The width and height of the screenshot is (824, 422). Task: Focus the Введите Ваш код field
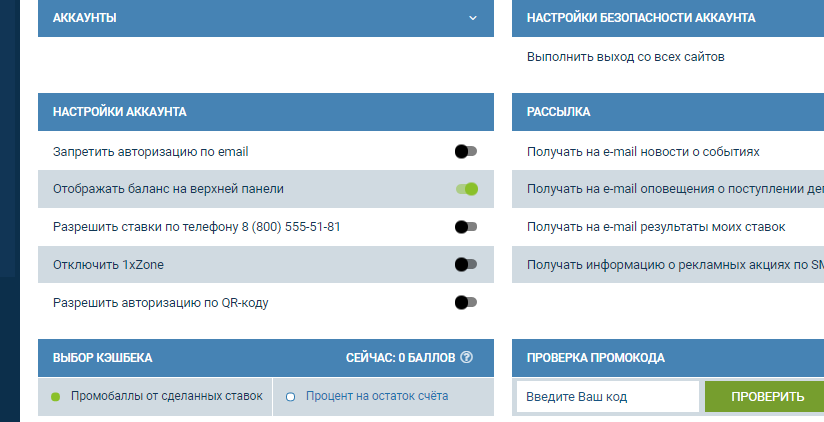[x=607, y=397]
